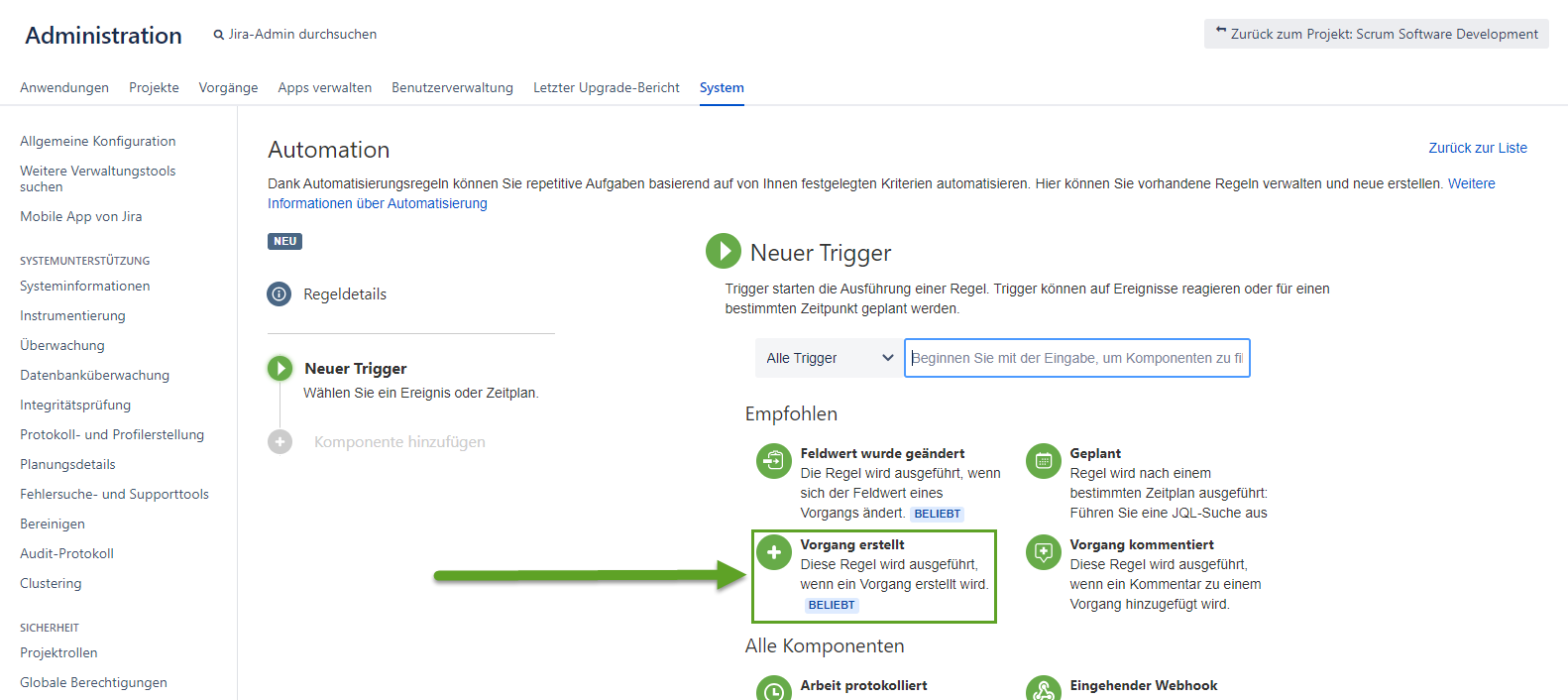Select the 'Vorgang kommentiert' comment icon
Screen dimensions: 1568x700
tap(1043, 552)
